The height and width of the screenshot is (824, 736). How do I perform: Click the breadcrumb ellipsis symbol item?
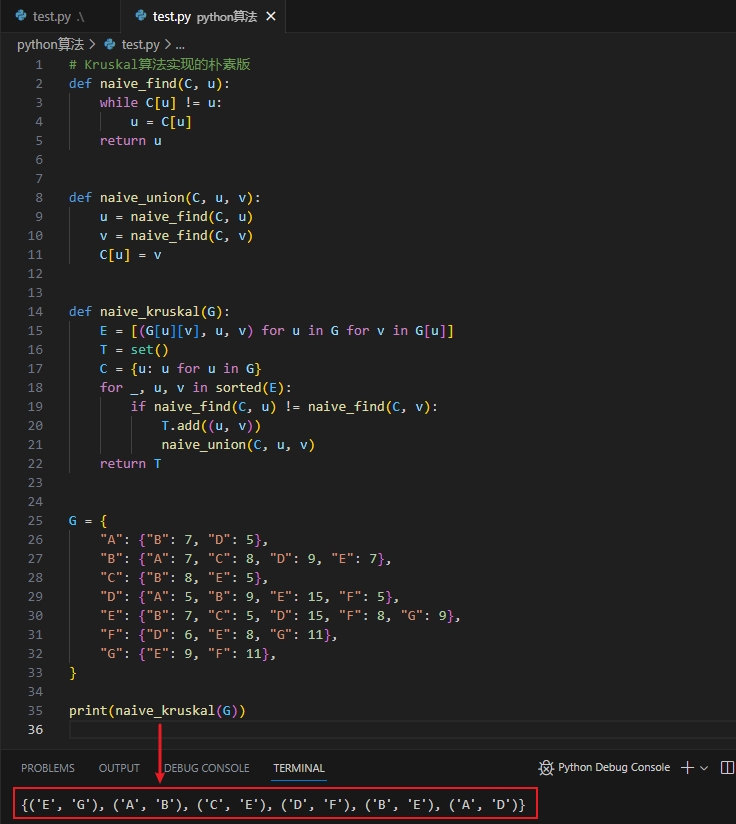coord(180,45)
